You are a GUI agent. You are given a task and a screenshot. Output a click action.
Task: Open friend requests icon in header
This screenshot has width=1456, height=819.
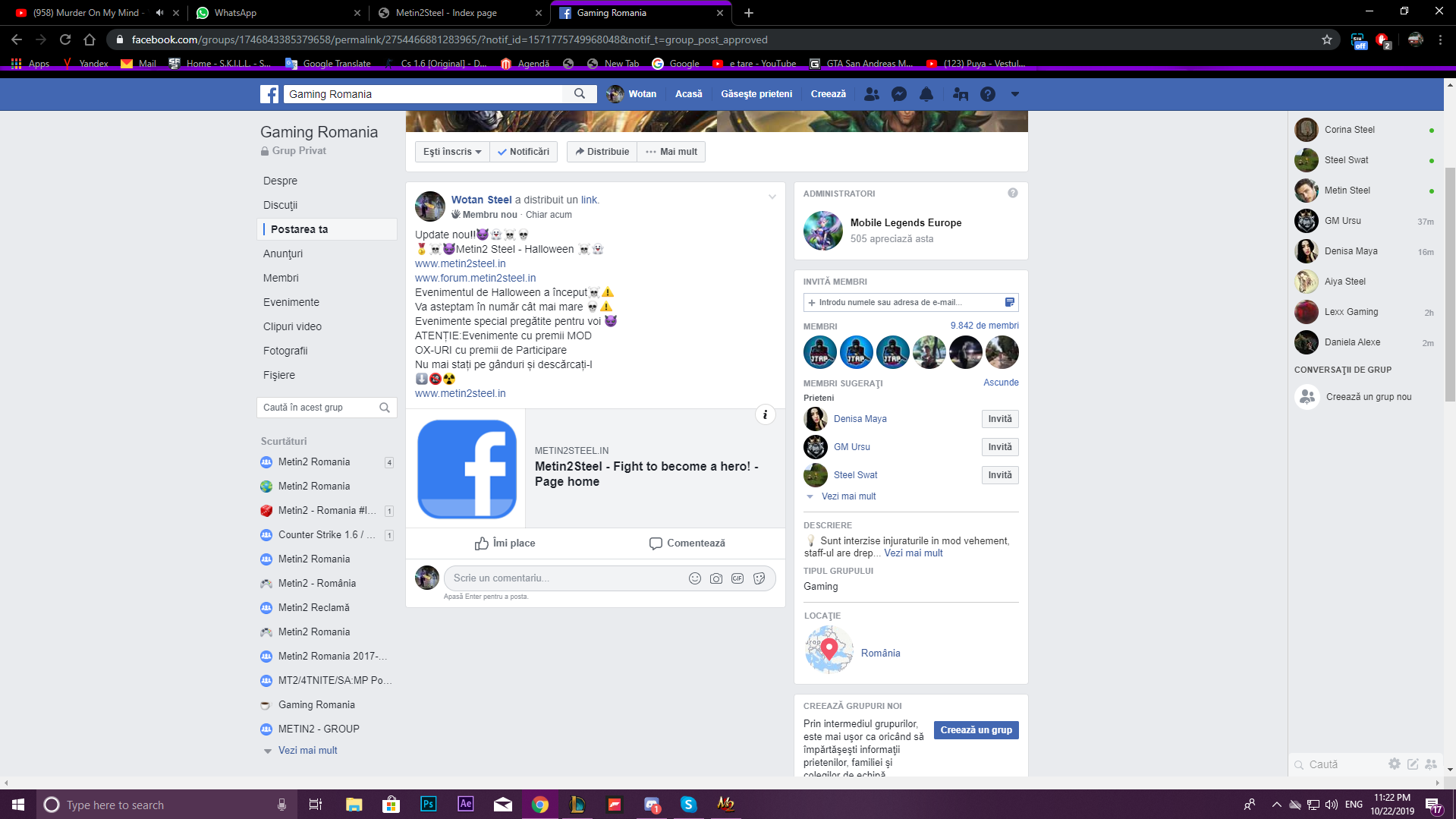tap(872, 94)
